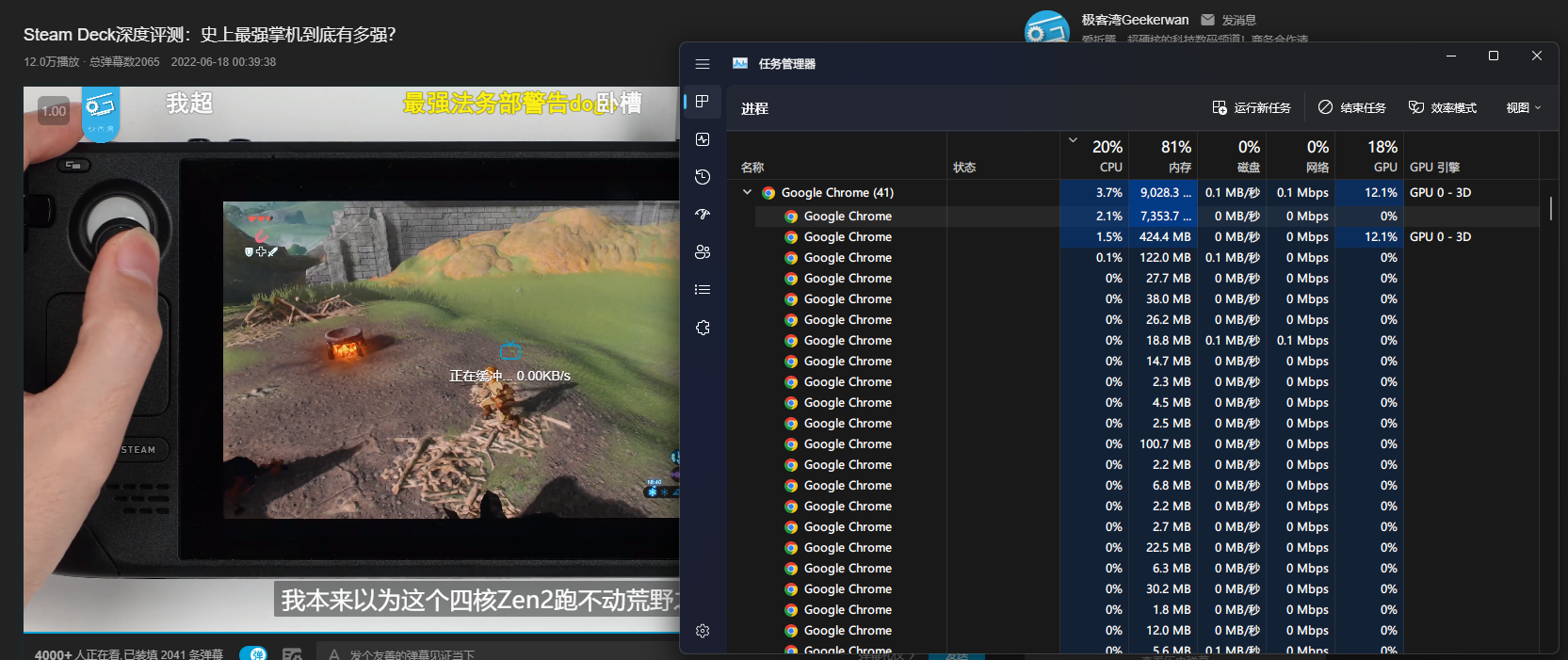Click the Steam Deck video player frame
1568x660 pixels.
(351, 359)
